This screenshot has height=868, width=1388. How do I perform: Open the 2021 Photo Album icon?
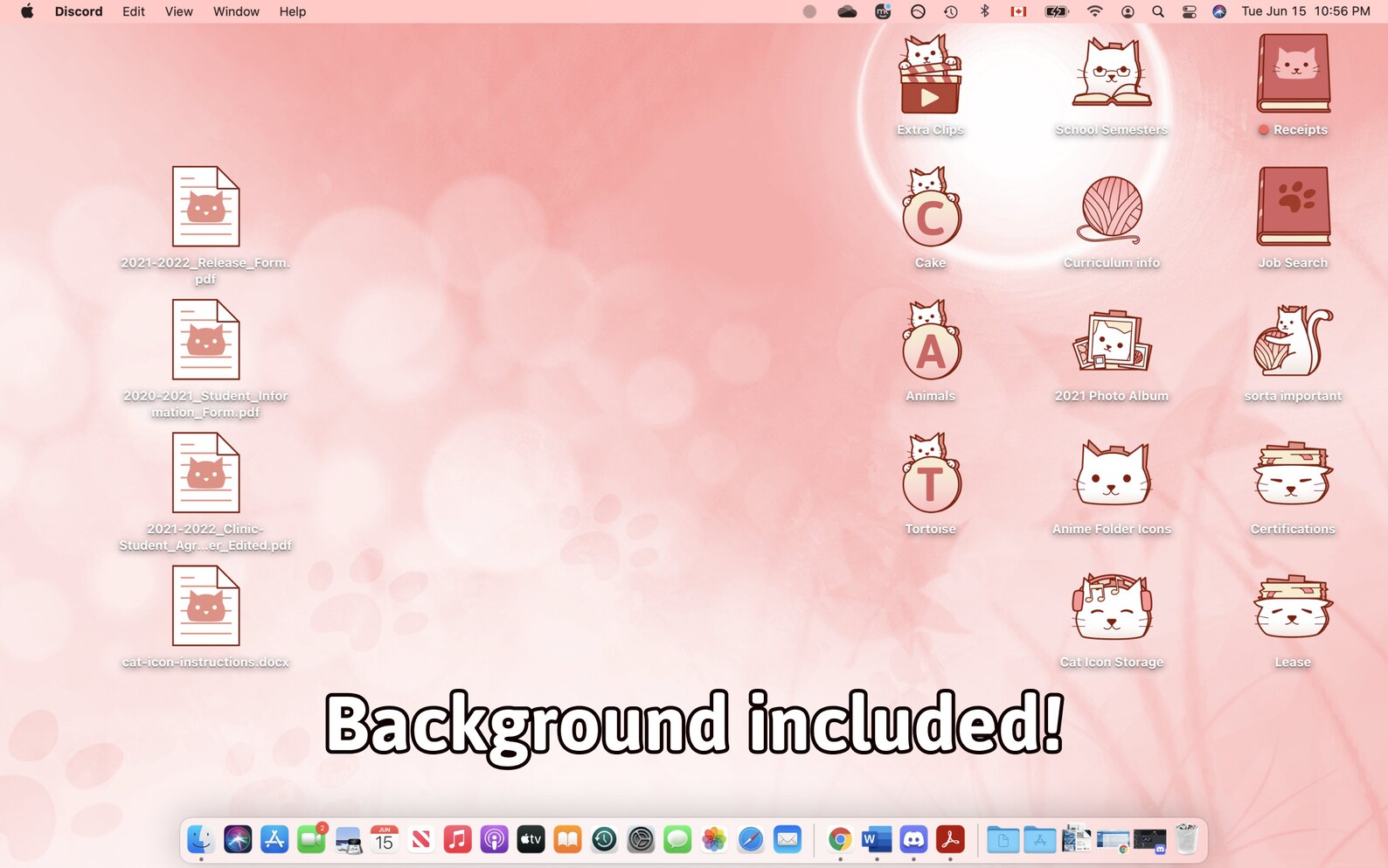1111,341
